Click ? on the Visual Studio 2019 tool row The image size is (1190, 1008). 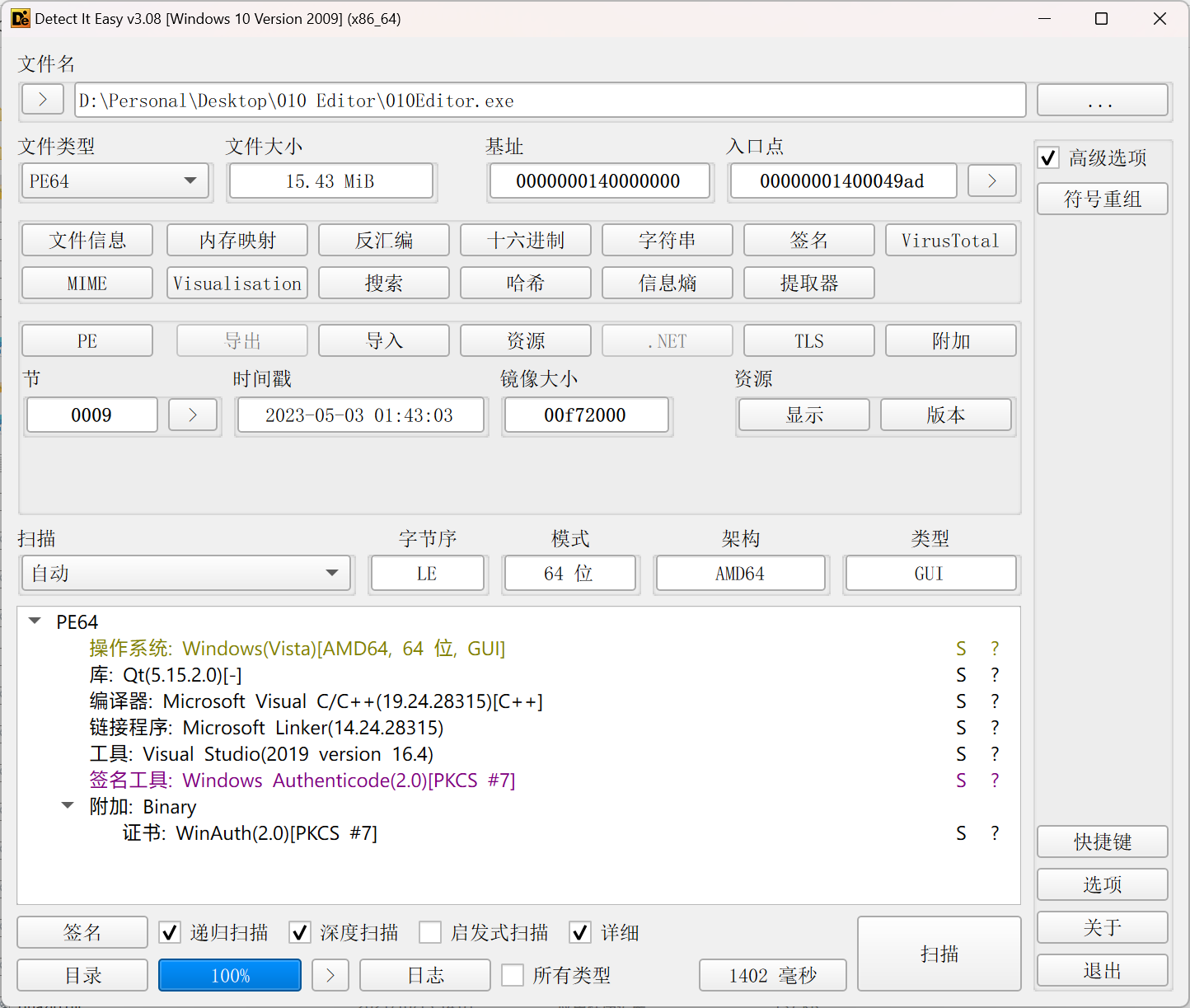coord(995,754)
